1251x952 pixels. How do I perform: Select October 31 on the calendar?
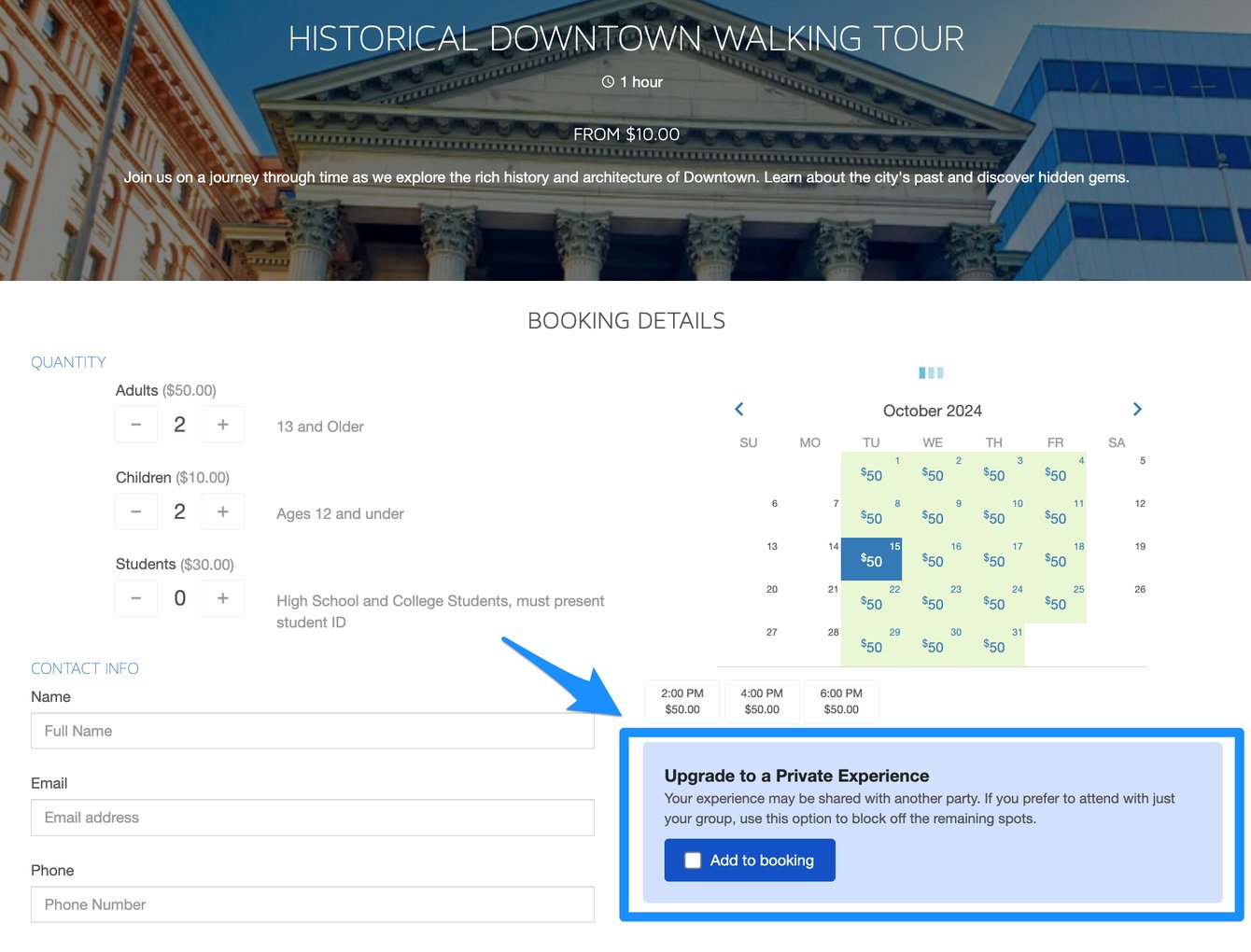pyautogui.click(x=994, y=645)
